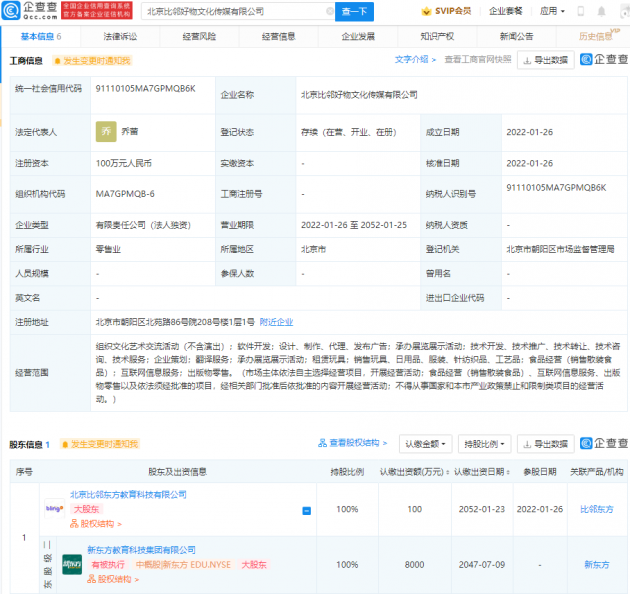Click the bling shareholder logo thumbnail
630x594 pixels.
[55, 508]
